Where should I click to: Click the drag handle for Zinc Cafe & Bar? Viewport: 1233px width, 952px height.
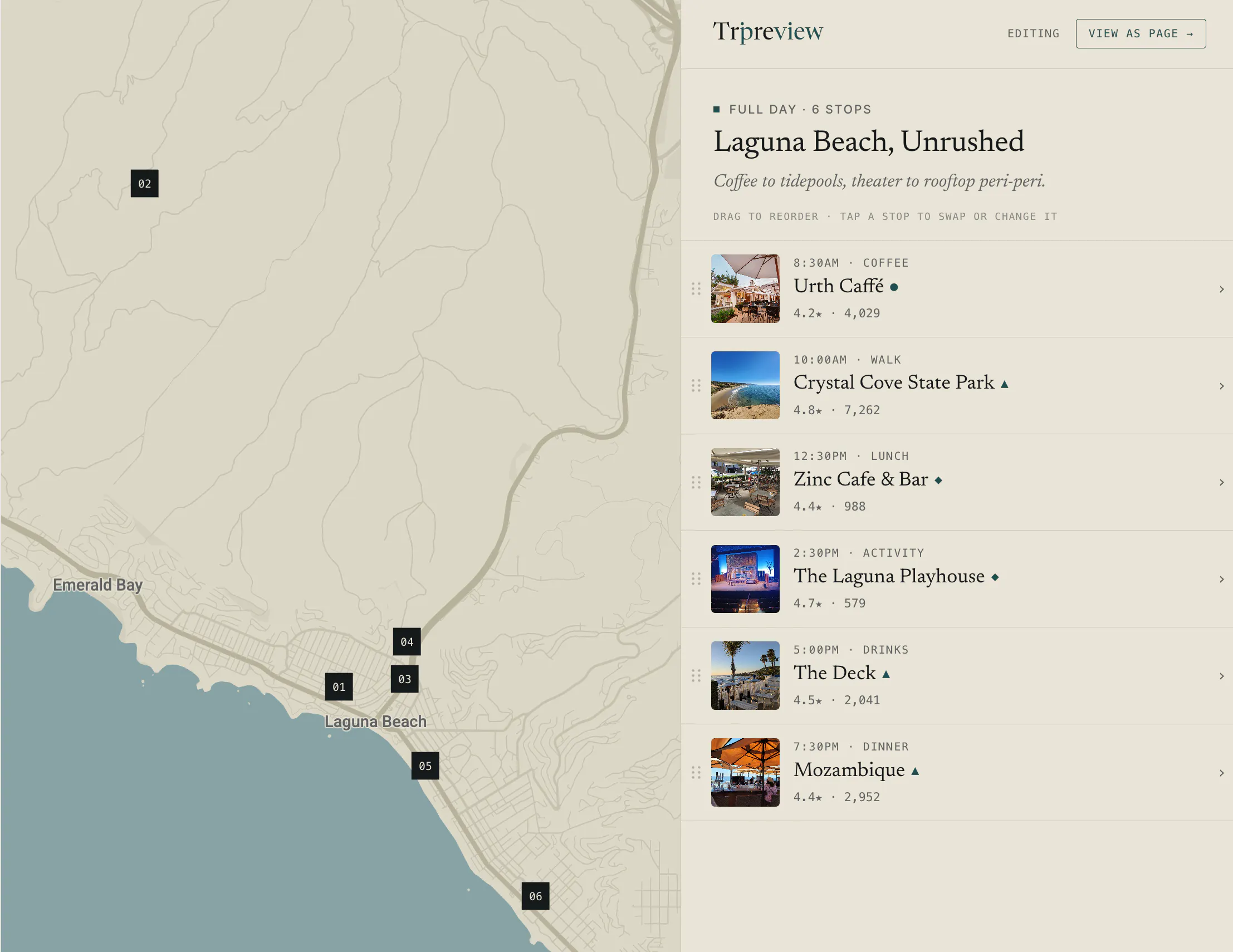tap(696, 483)
